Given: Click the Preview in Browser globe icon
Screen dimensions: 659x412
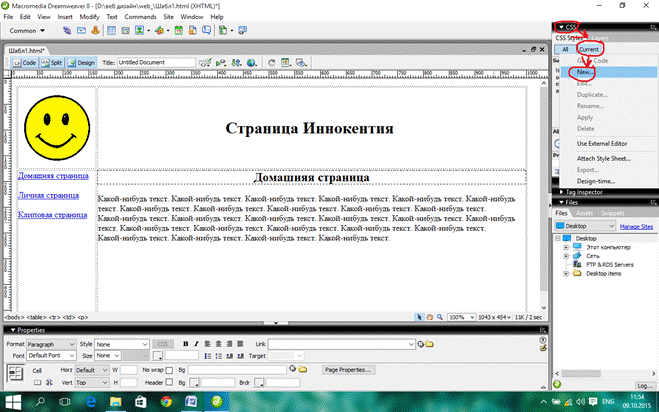Looking at the screenshot, I should pos(251,63).
